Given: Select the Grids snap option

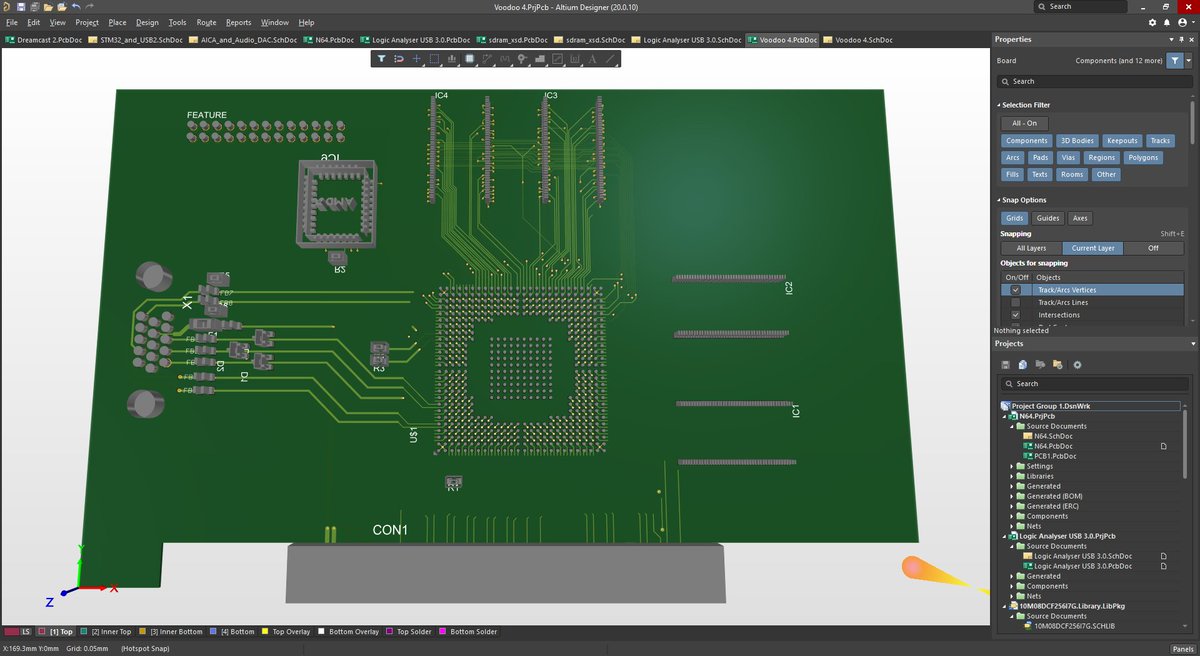Looking at the screenshot, I should click(x=1015, y=218).
